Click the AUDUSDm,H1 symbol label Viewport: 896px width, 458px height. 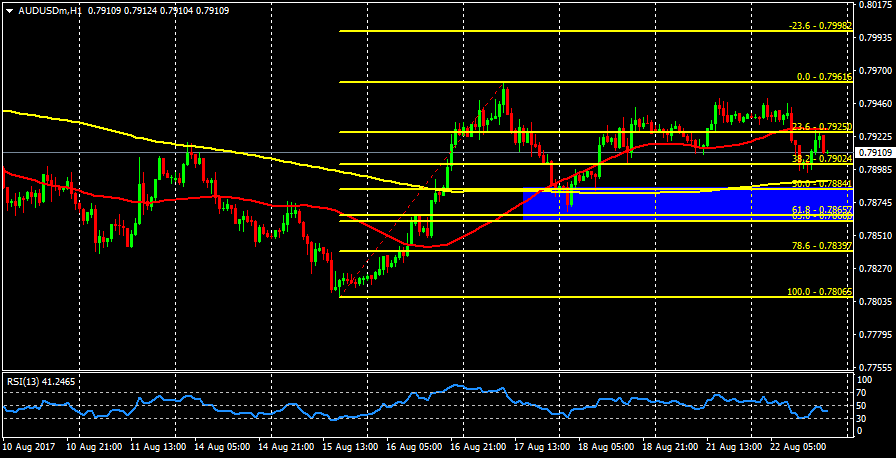click(x=49, y=11)
